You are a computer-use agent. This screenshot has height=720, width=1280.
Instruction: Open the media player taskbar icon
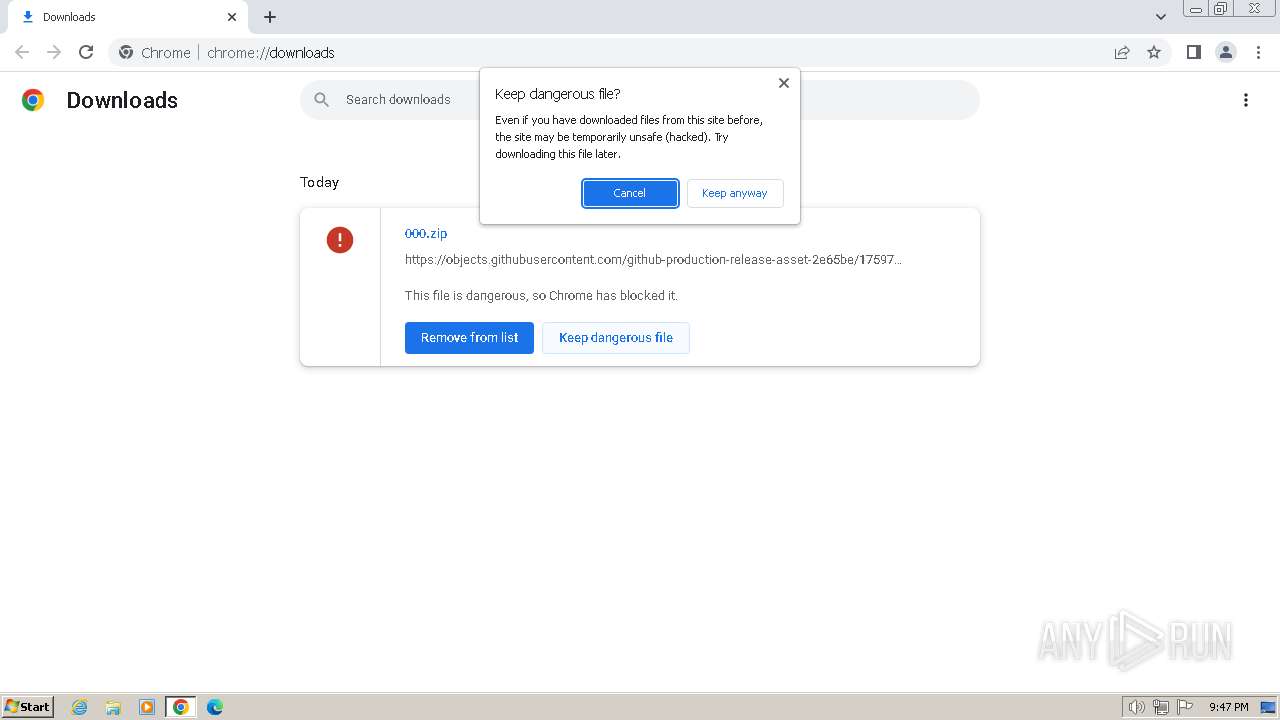pyautogui.click(x=147, y=707)
